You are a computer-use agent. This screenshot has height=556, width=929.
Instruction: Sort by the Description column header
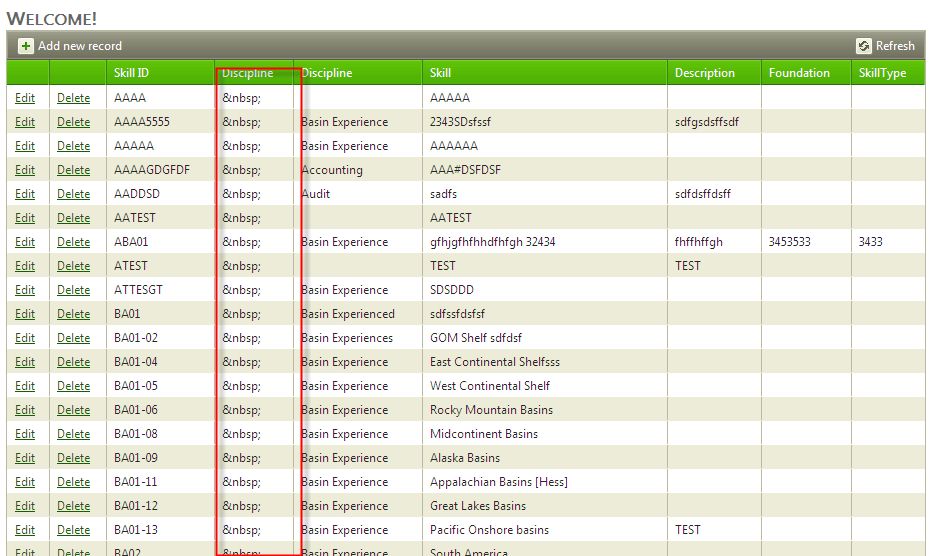tap(704, 72)
